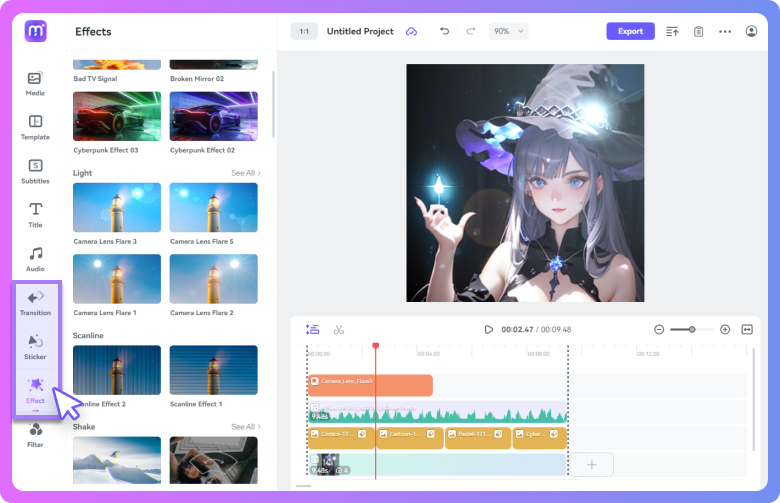Open the three-dots more options menu
This screenshot has width=780, height=503.
tap(725, 31)
